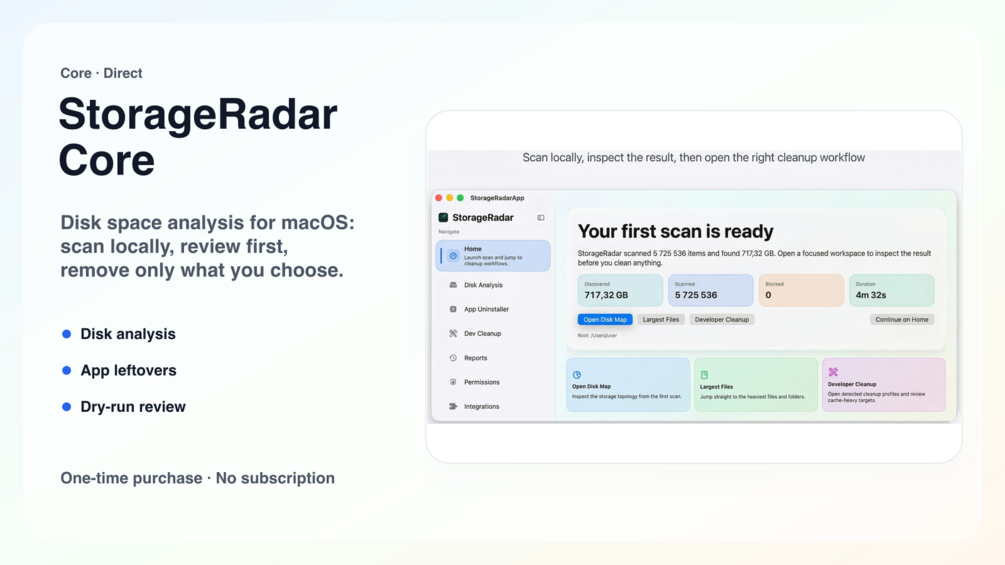Click the Home sidebar icon
Viewport: 1005px width, 565px height.
pos(453,256)
